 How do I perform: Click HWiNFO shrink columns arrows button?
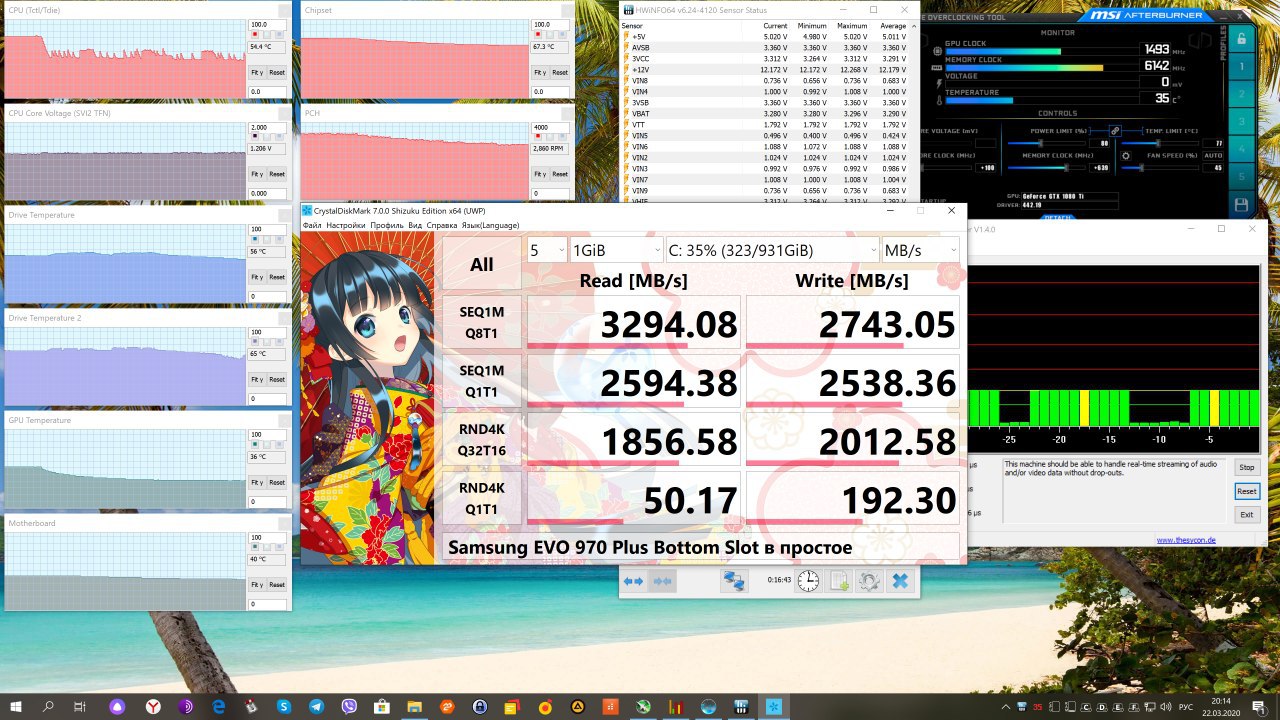coord(661,581)
